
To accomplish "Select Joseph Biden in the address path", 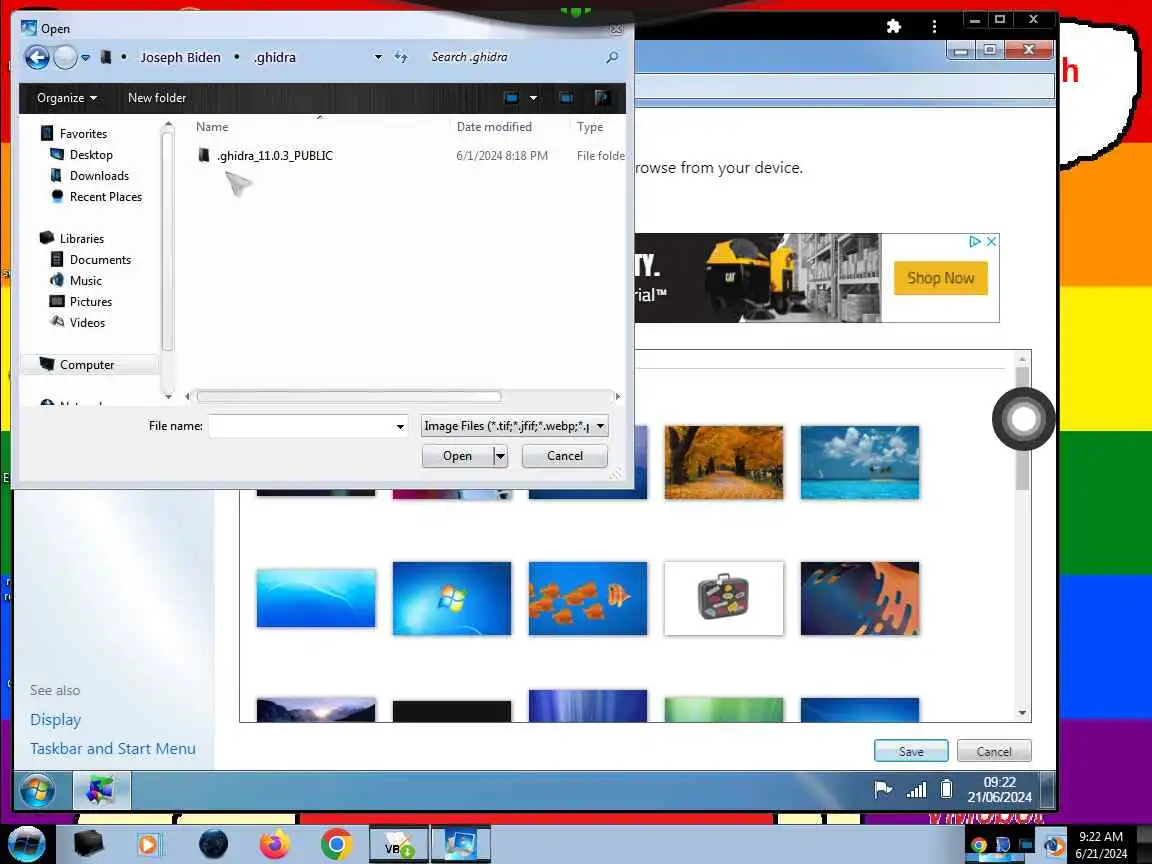I will pos(180,57).
